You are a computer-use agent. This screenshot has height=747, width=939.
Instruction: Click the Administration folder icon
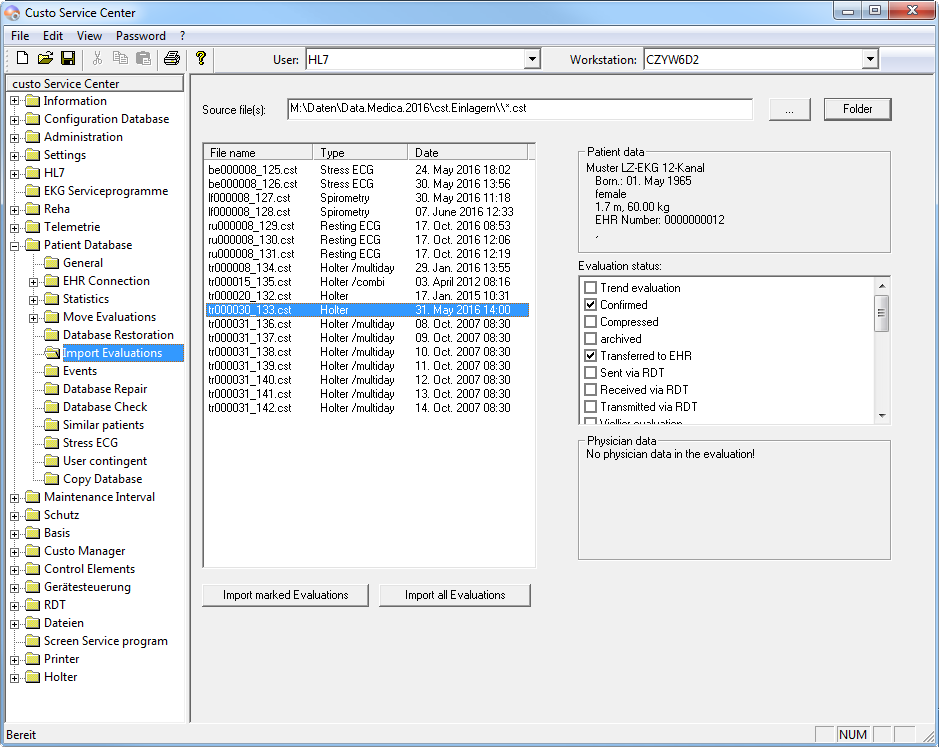point(33,137)
